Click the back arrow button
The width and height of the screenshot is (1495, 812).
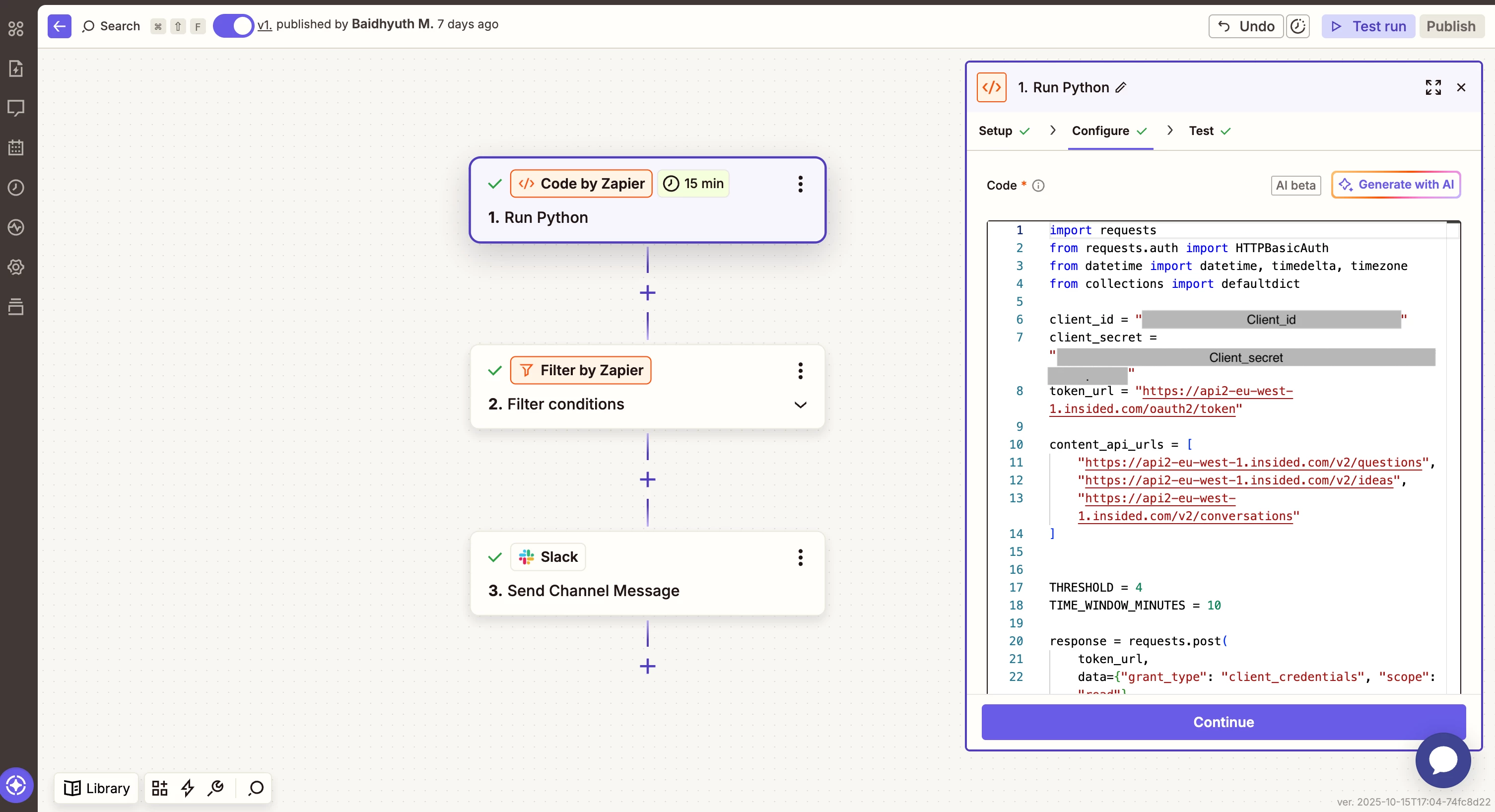59,26
